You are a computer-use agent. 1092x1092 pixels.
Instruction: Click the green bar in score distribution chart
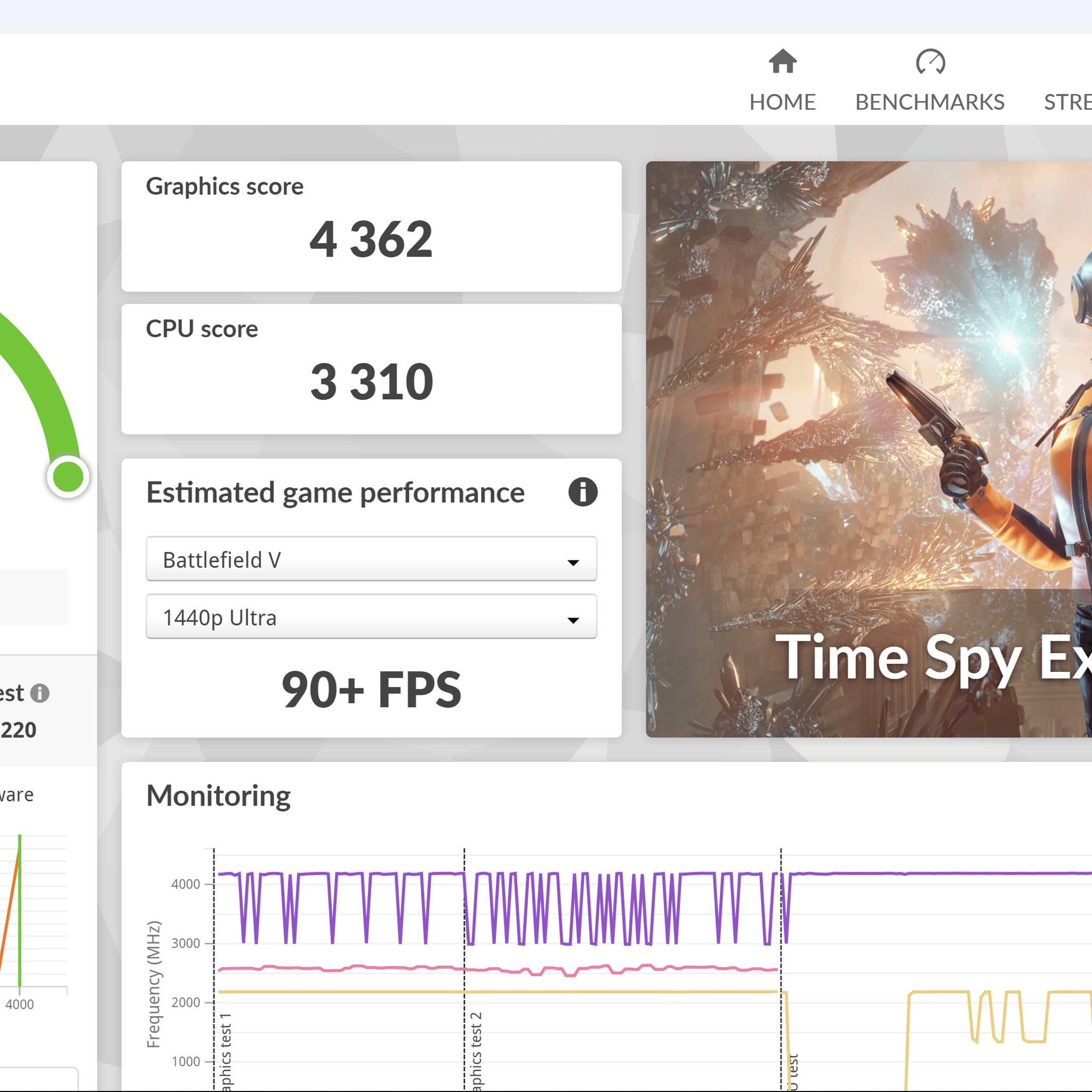point(20,911)
